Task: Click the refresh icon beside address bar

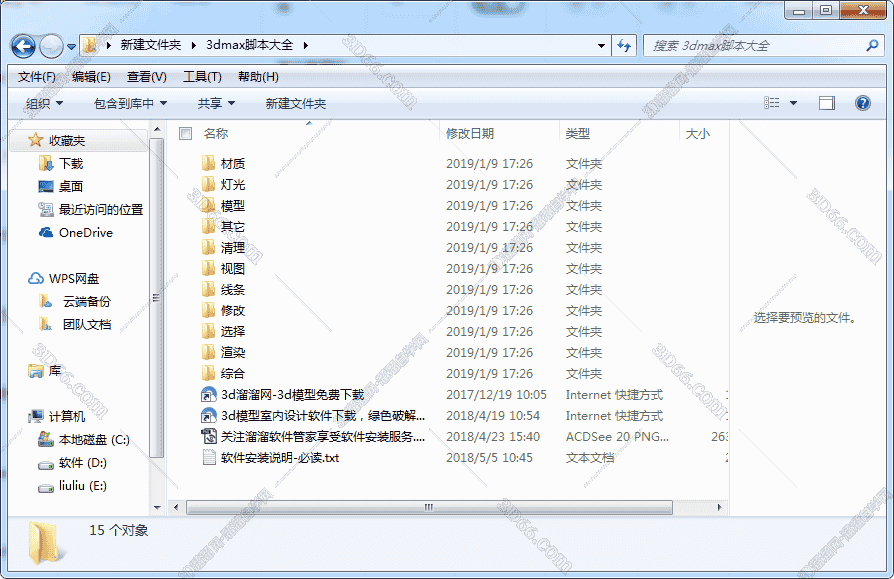Action: click(624, 46)
